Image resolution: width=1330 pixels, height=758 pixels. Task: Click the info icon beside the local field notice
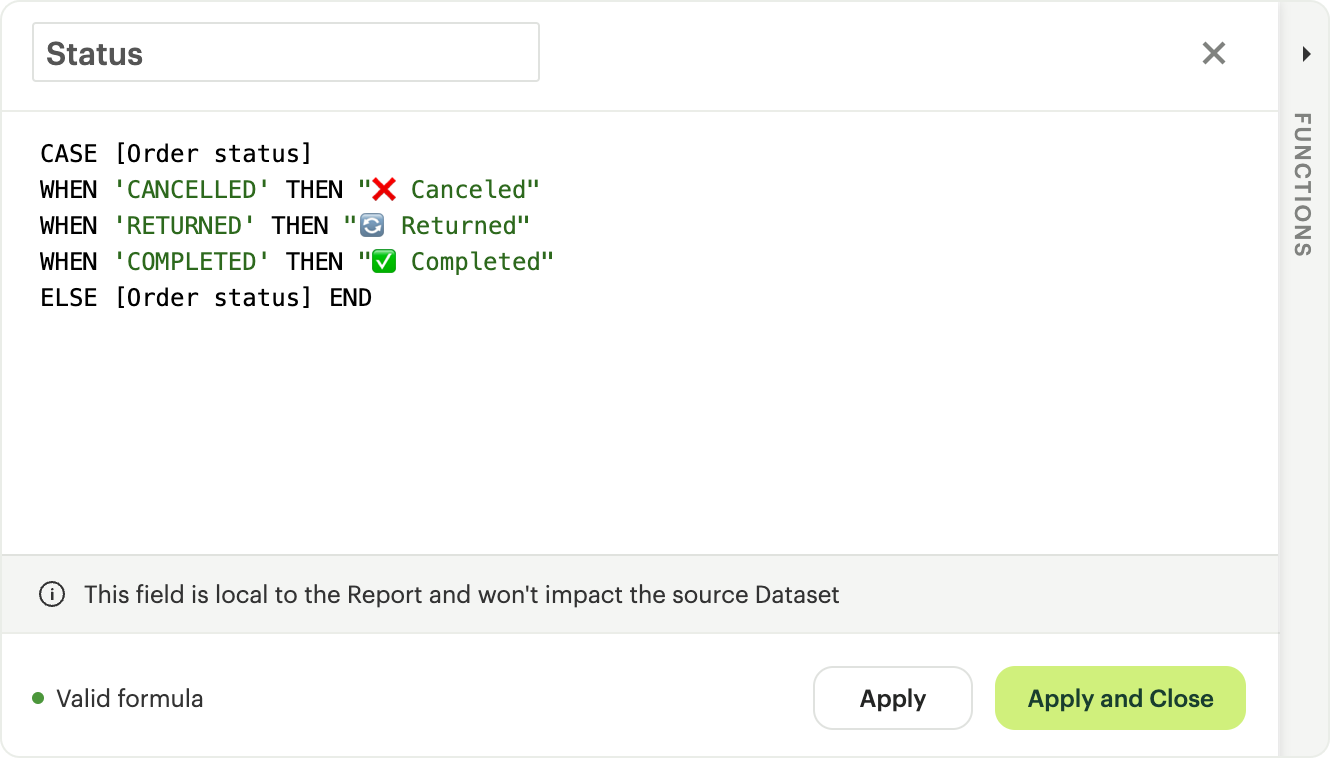52,595
